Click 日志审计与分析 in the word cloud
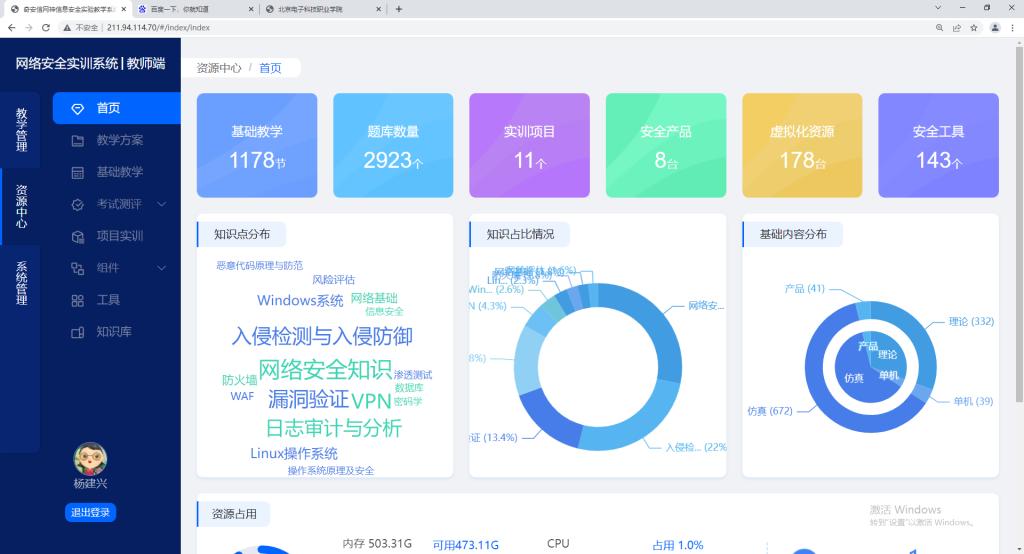1024x554 pixels. click(x=334, y=428)
